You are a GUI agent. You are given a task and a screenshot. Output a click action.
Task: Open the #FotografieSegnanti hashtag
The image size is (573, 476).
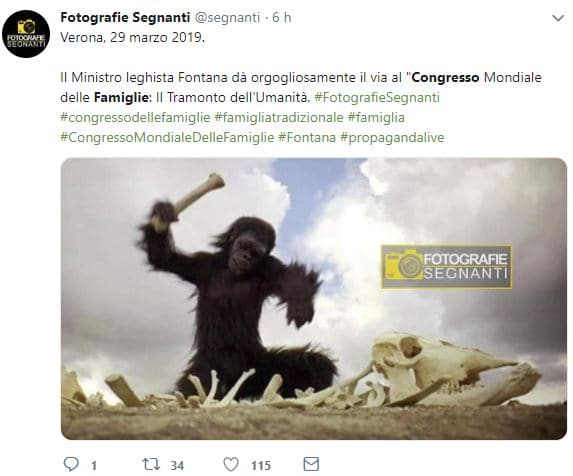click(x=377, y=98)
